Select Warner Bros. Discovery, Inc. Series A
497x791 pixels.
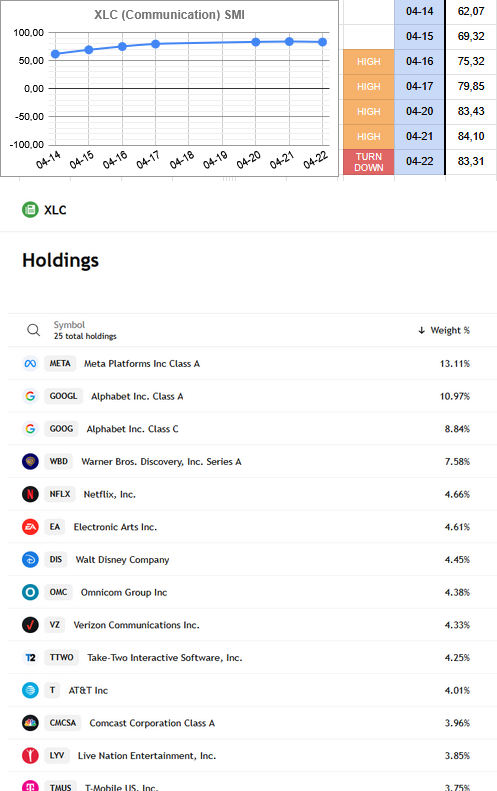tap(161, 462)
